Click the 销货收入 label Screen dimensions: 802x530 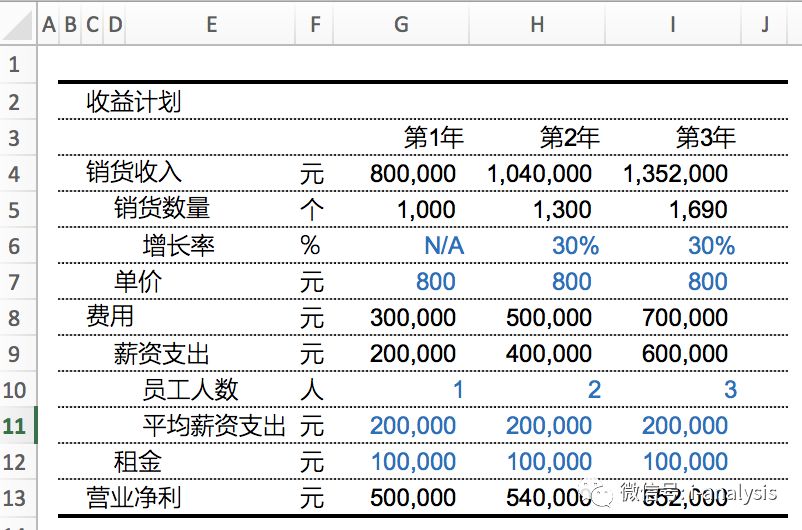[x=133, y=172]
